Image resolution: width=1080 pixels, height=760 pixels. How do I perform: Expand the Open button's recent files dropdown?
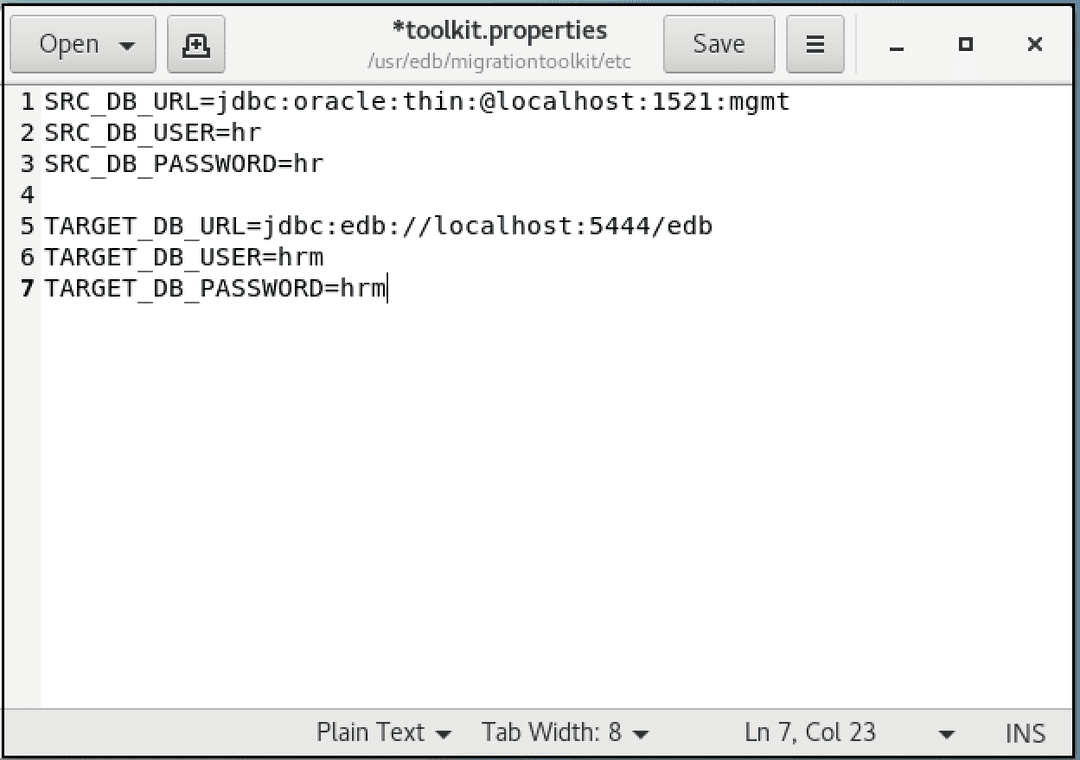coord(128,44)
